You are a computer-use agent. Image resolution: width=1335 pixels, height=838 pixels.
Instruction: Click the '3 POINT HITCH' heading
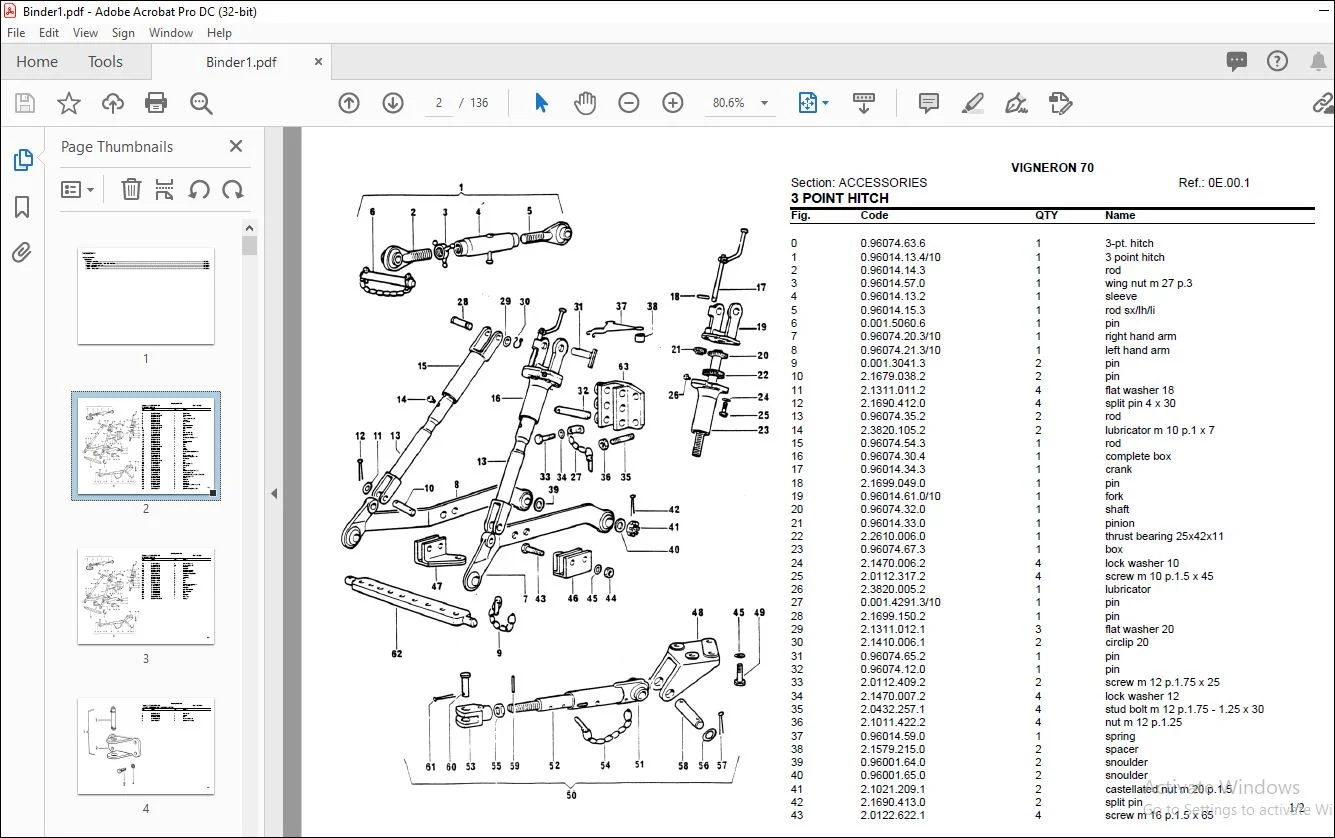click(x=840, y=198)
